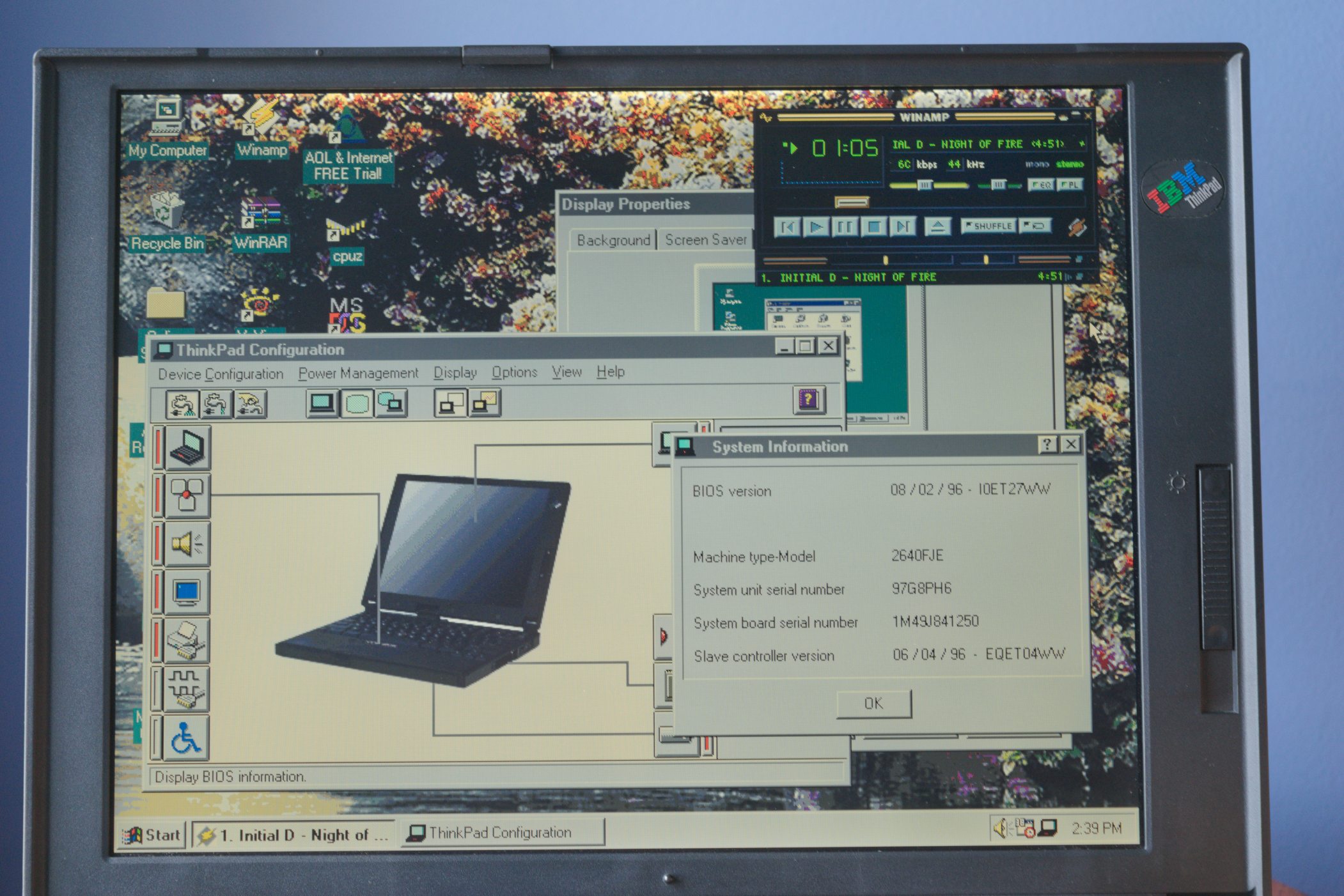Select the high performance power mode toolbar icon
Screen dimensions: 1344x896
pyautogui.click(x=182, y=404)
